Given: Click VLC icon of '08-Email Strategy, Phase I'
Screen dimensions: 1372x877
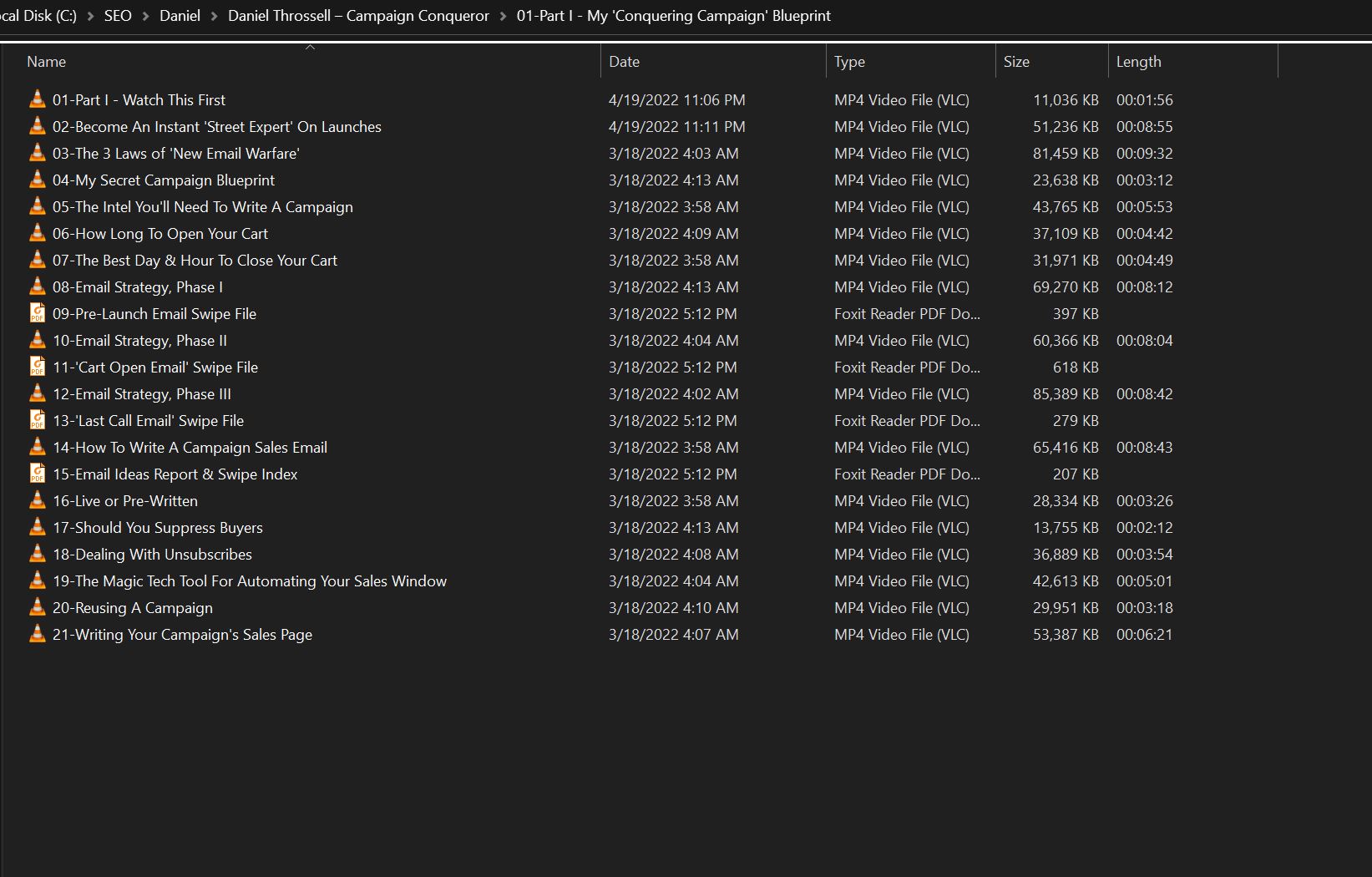Looking at the screenshot, I should click(x=38, y=286).
